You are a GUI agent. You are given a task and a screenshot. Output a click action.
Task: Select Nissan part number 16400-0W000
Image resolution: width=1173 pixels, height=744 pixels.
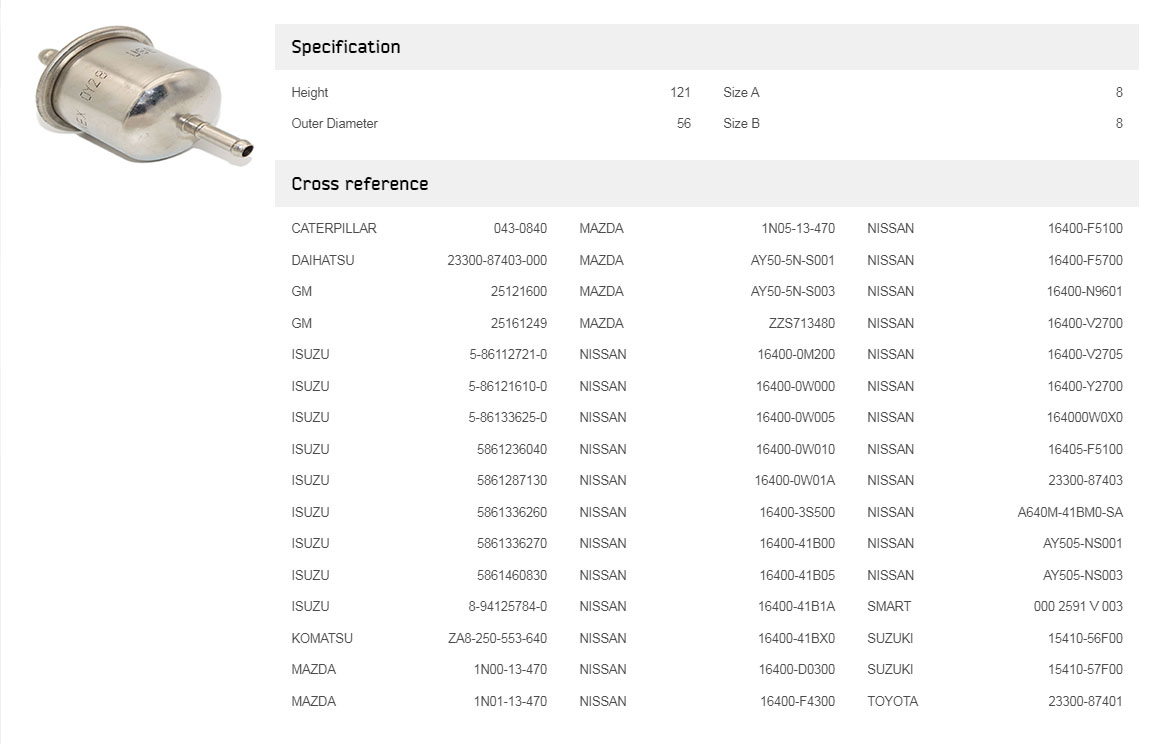click(x=795, y=387)
